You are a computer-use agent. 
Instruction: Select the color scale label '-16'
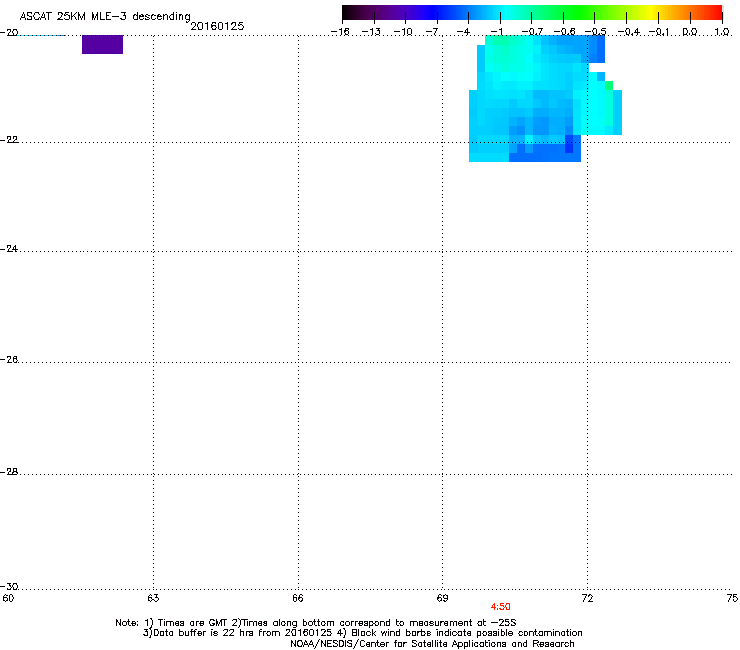coord(340,32)
